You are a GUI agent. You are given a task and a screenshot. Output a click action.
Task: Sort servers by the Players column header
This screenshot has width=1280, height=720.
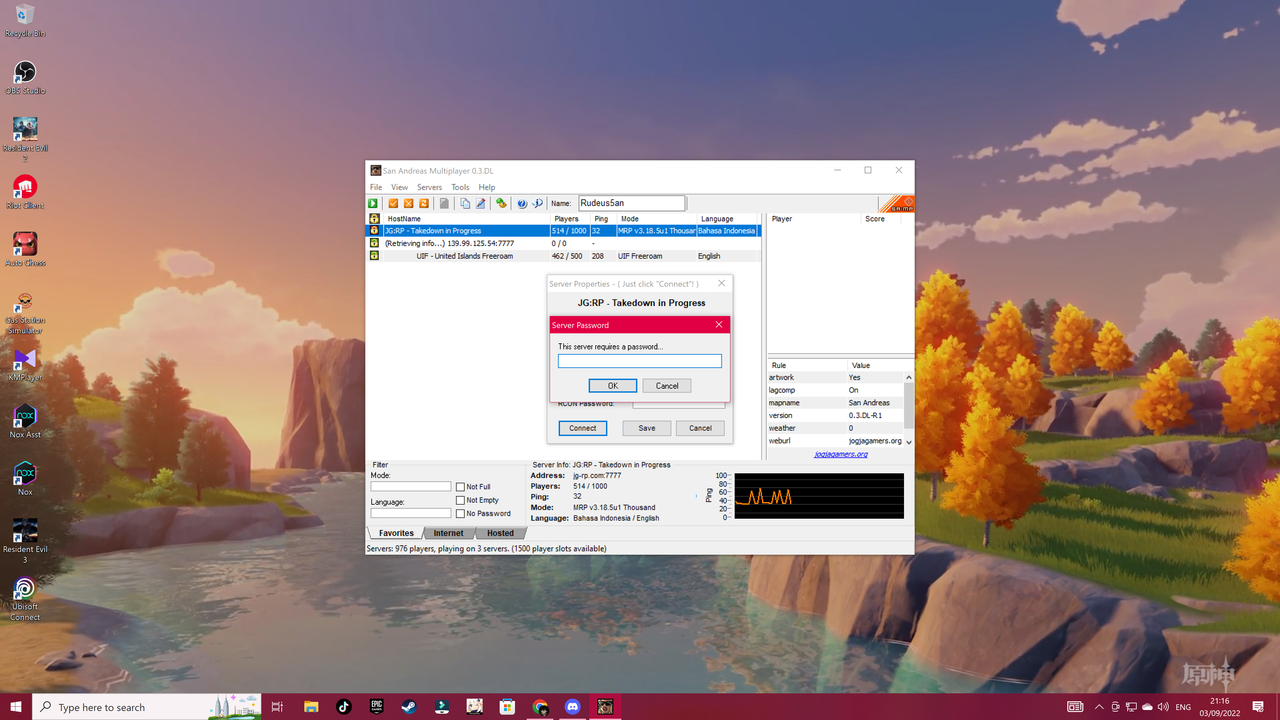point(570,219)
